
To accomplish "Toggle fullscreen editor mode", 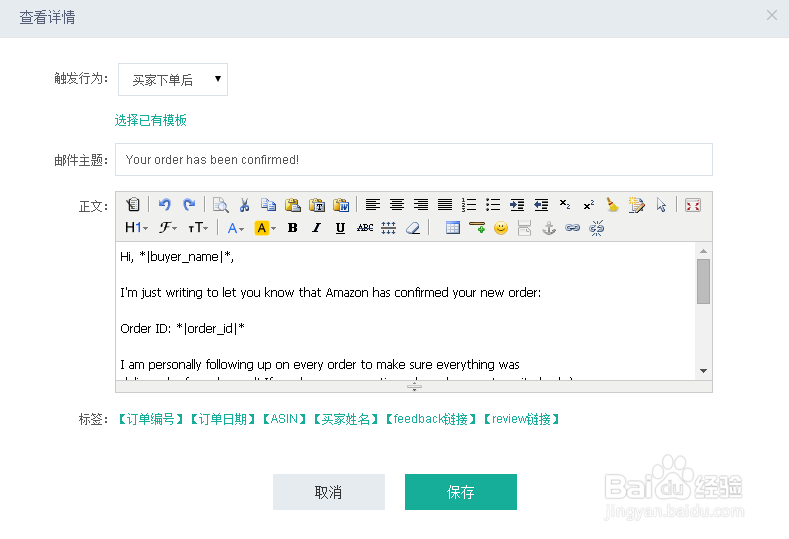I will (x=693, y=205).
